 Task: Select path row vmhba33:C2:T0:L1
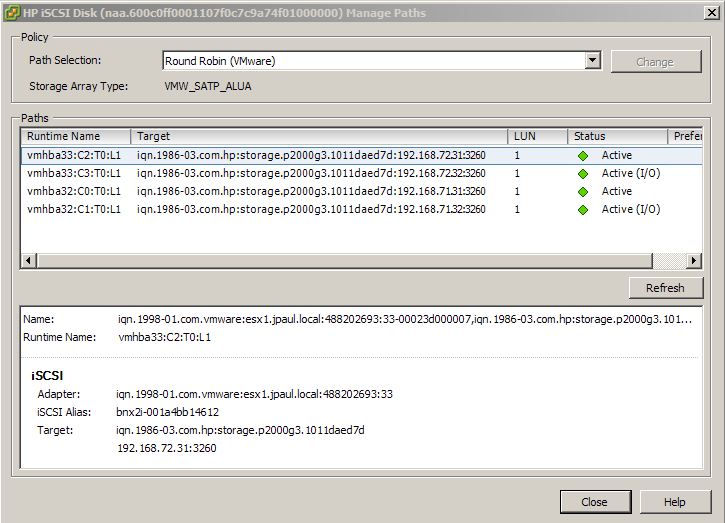(362, 155)
